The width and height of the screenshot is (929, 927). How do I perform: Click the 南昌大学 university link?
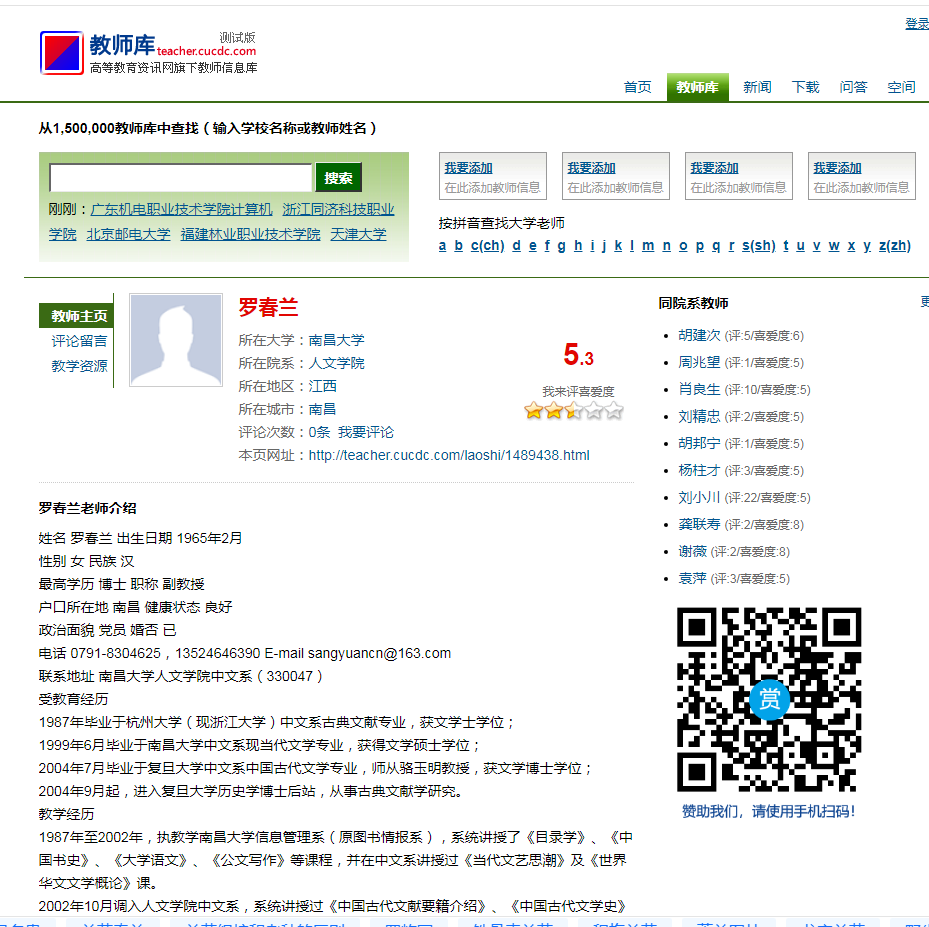point(336,339)
